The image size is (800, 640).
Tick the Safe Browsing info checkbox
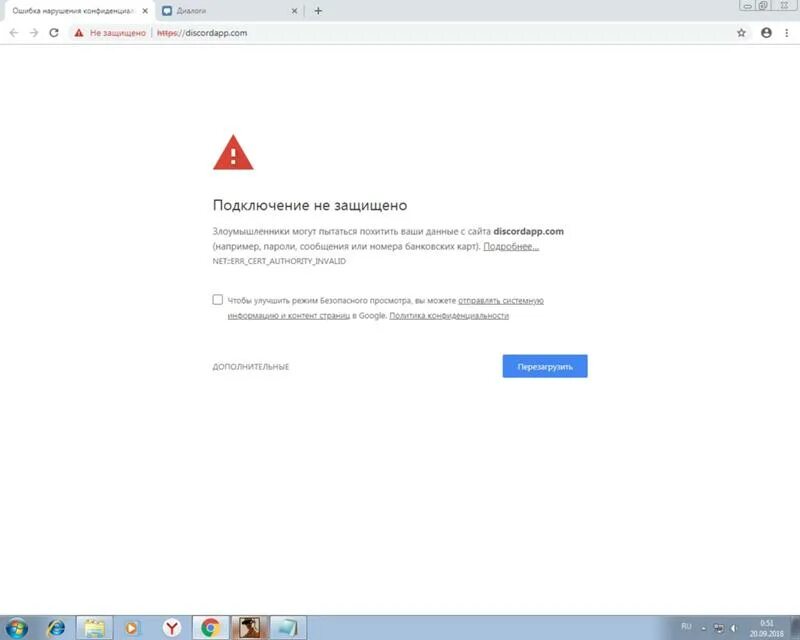coord(217,300)
